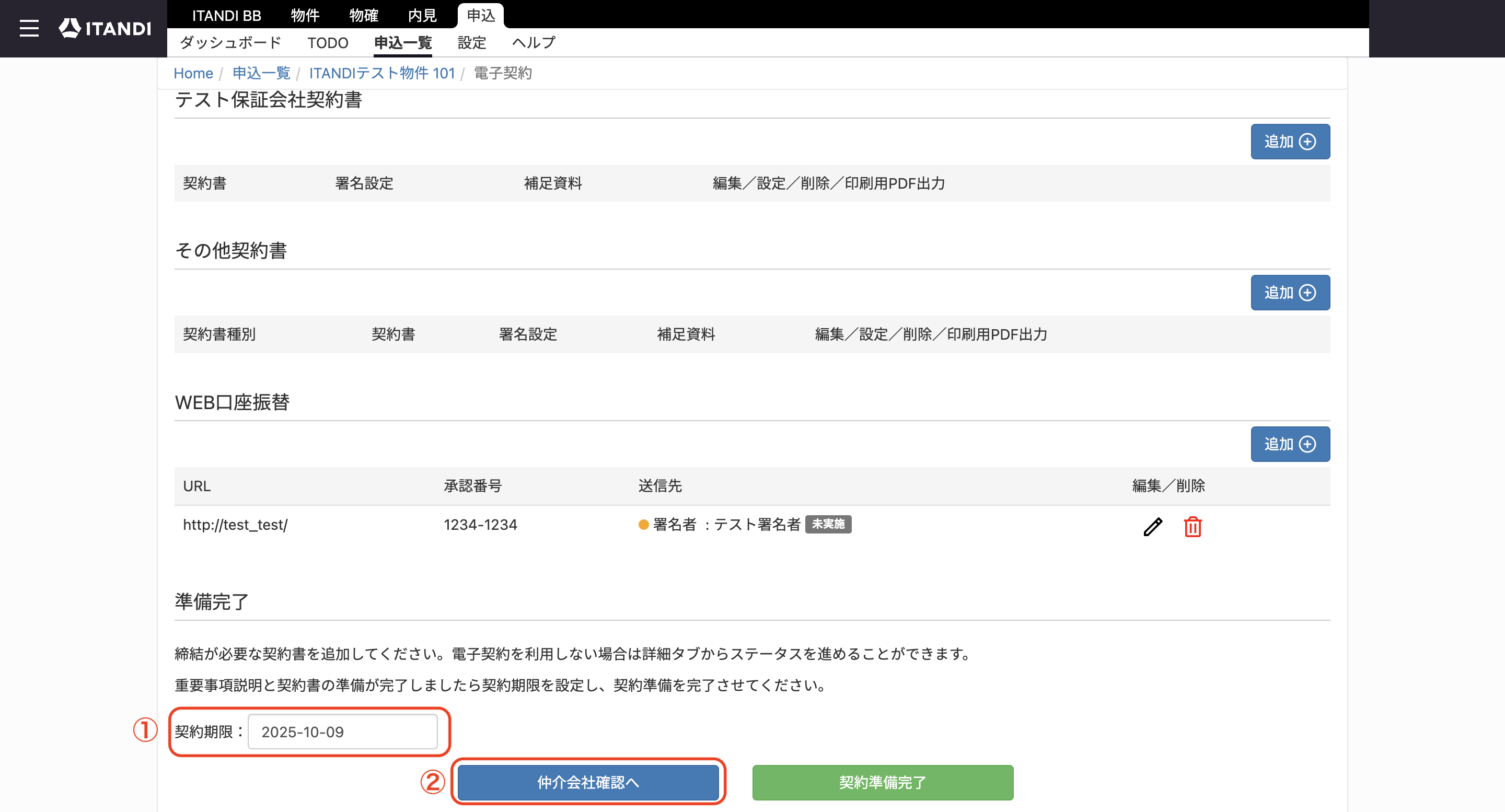Focus the 契約期限 date field
1505x812 pixels.
(x=342, y=732)
